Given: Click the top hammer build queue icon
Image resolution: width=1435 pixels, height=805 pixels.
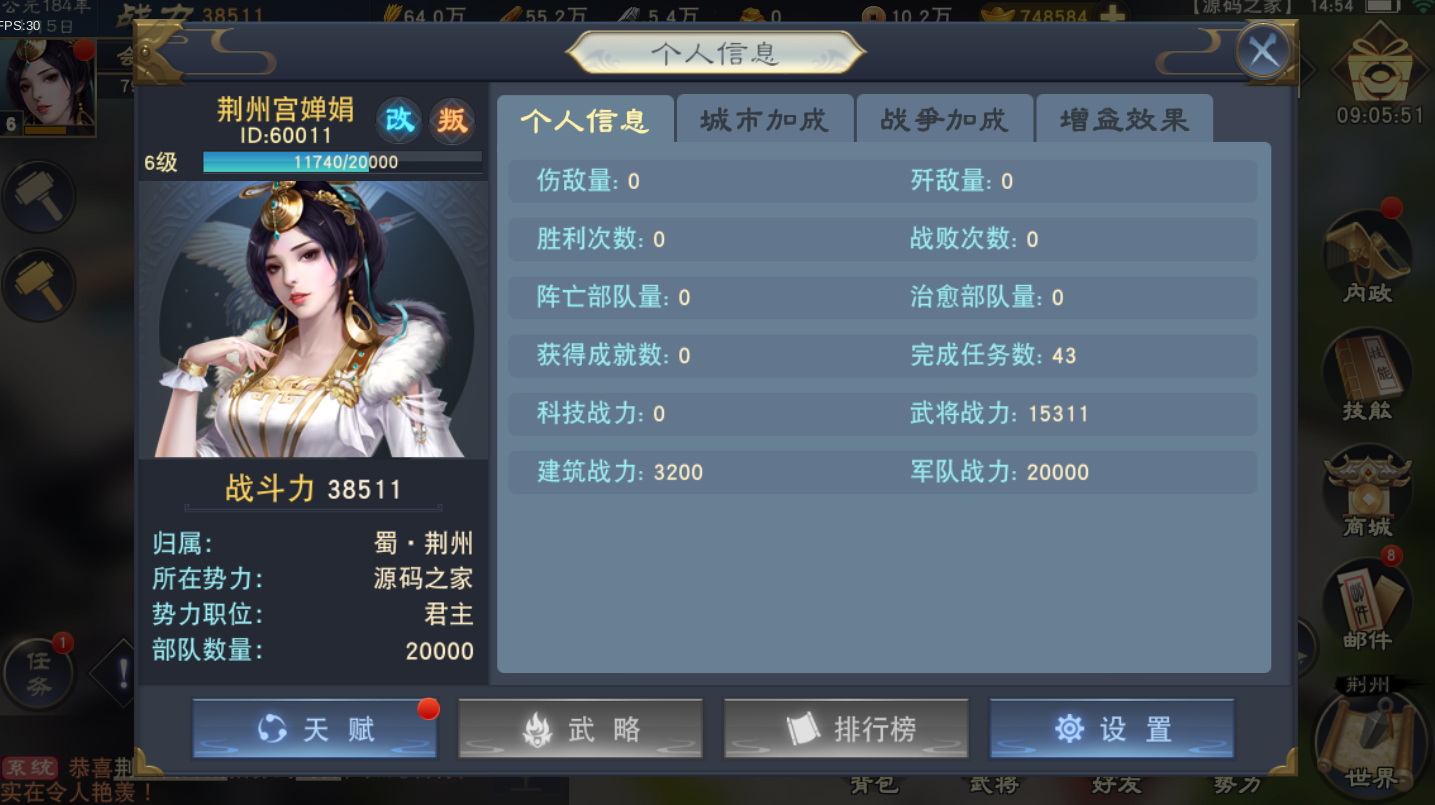Looking at the screenshot, I should point(39,197).
